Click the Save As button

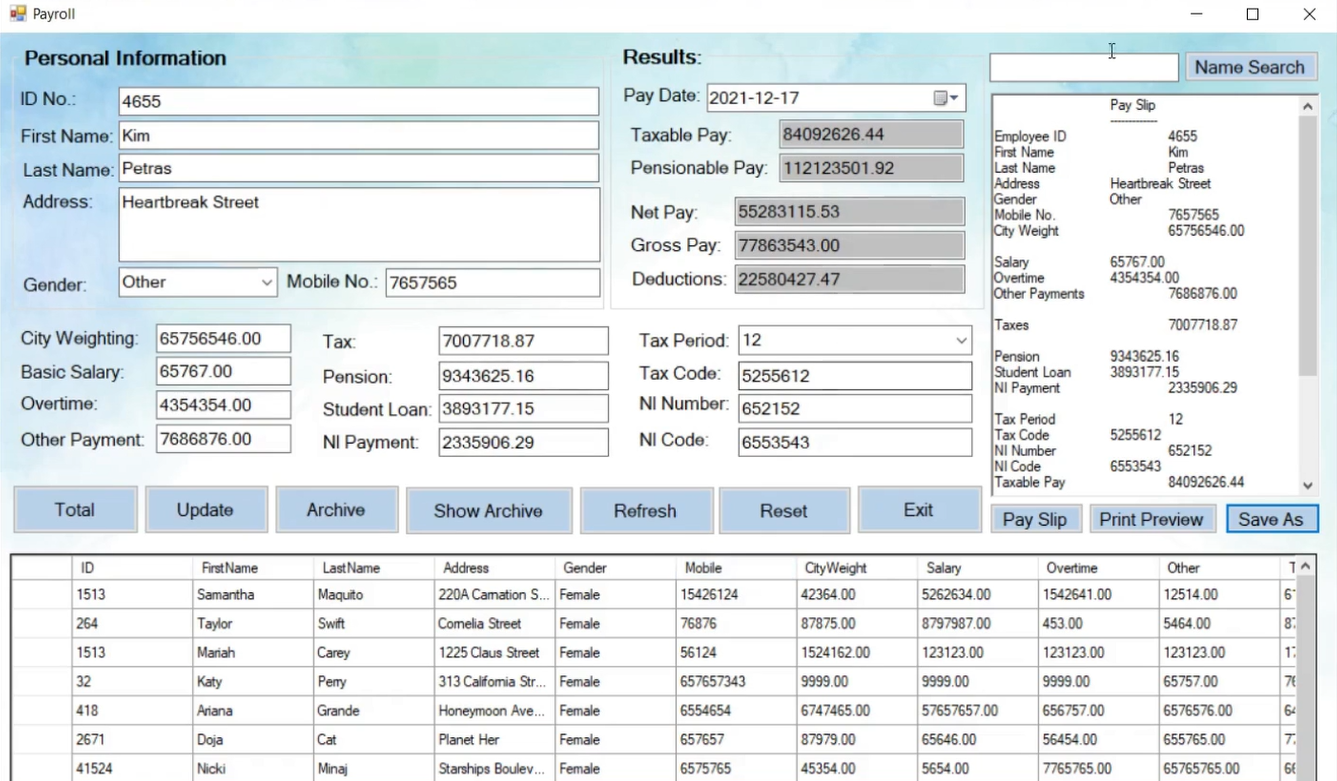click(x=1271, y=519)
